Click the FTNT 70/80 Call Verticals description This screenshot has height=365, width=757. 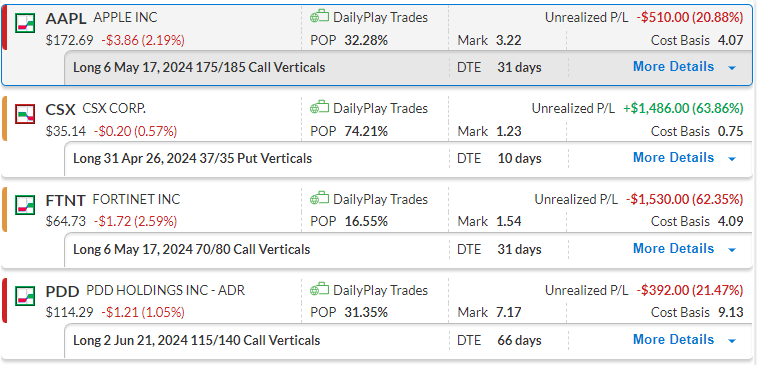click(x=192, y=249)
